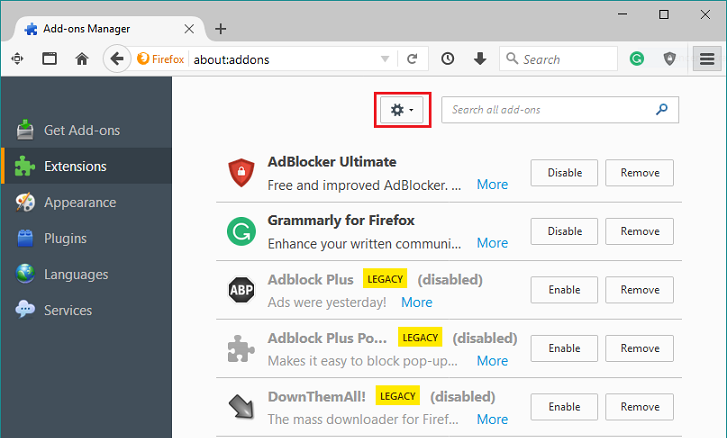This screenshot has height=438, width=728.
Task: Click the gray puzzle piece extension icon
Action: click(x=241, y=348)
